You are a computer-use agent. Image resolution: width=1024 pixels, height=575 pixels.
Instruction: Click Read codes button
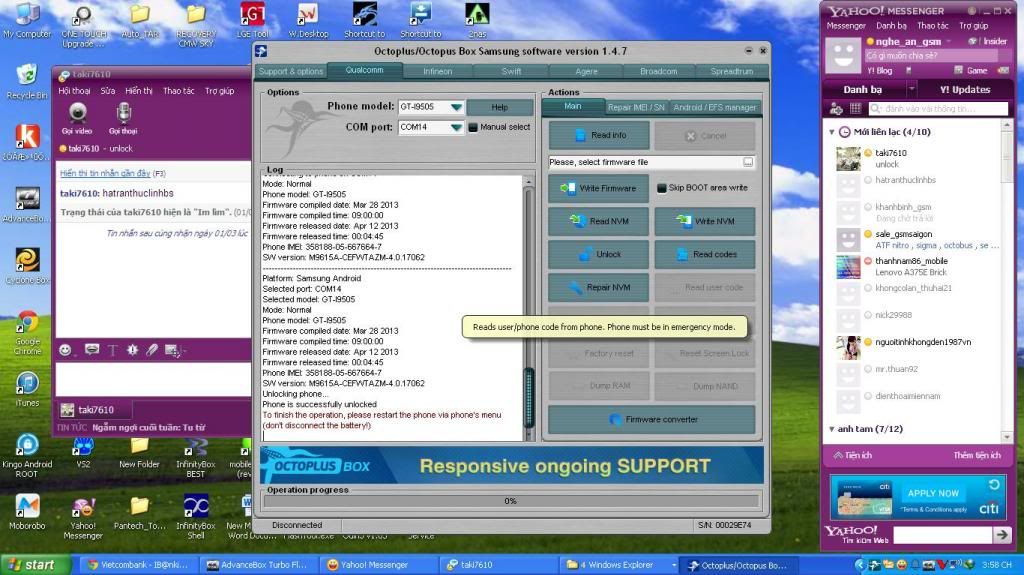tap(705, 254)
